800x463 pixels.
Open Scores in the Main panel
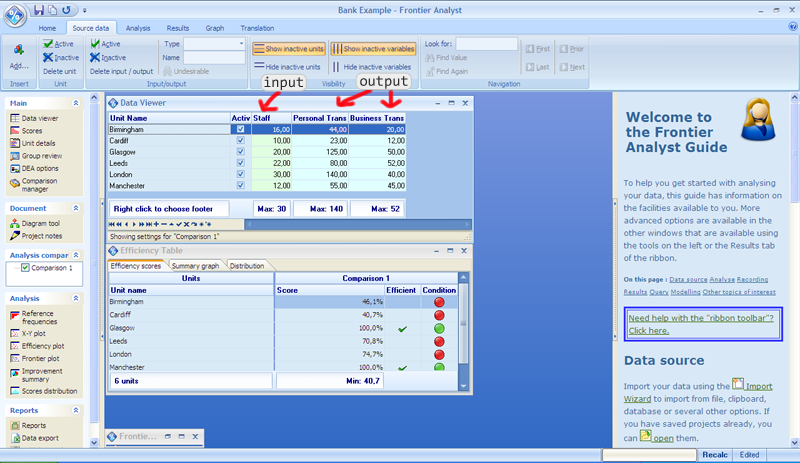pos(26,131)
